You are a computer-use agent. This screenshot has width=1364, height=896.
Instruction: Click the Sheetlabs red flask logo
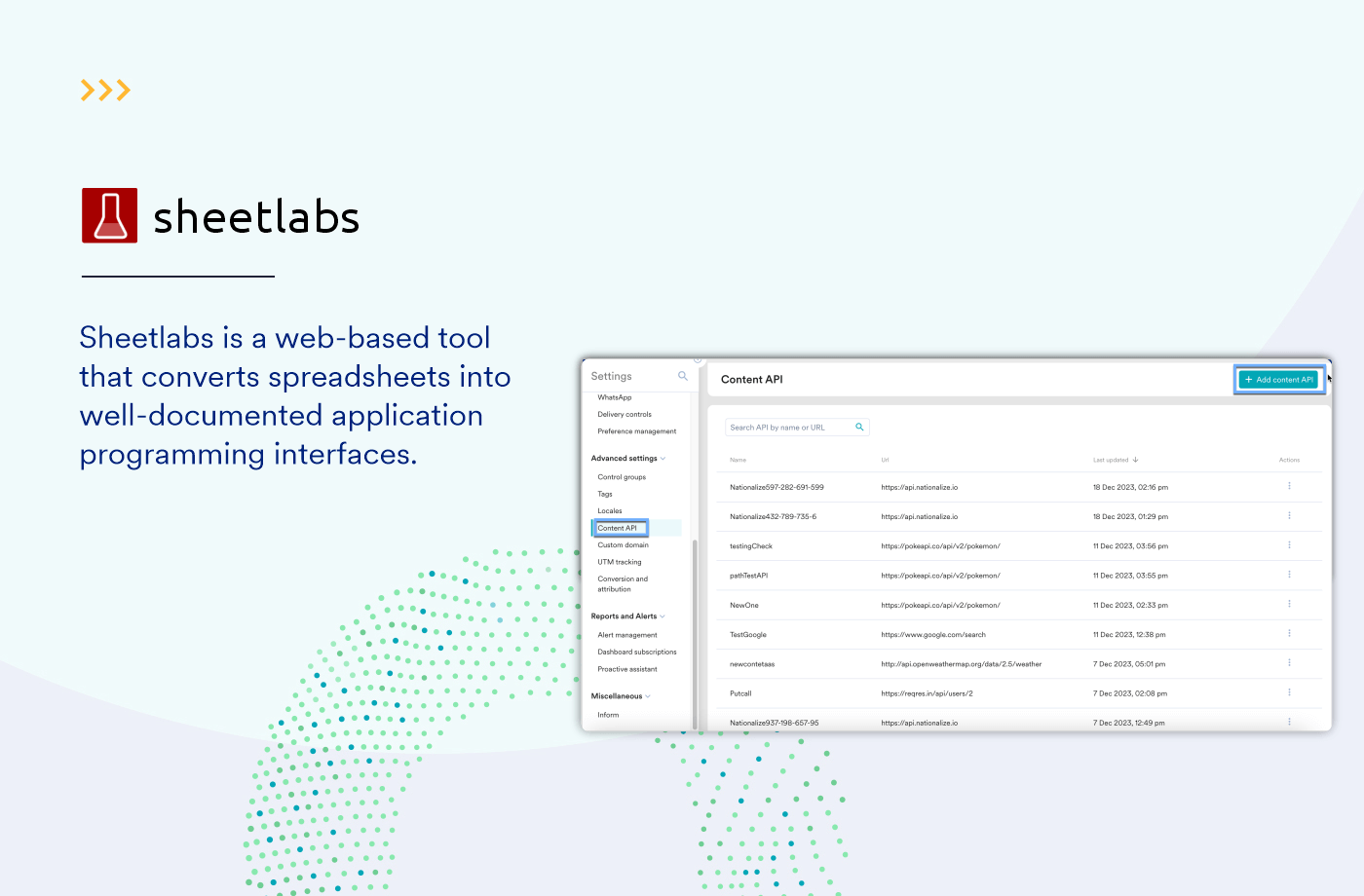(109, 215)
